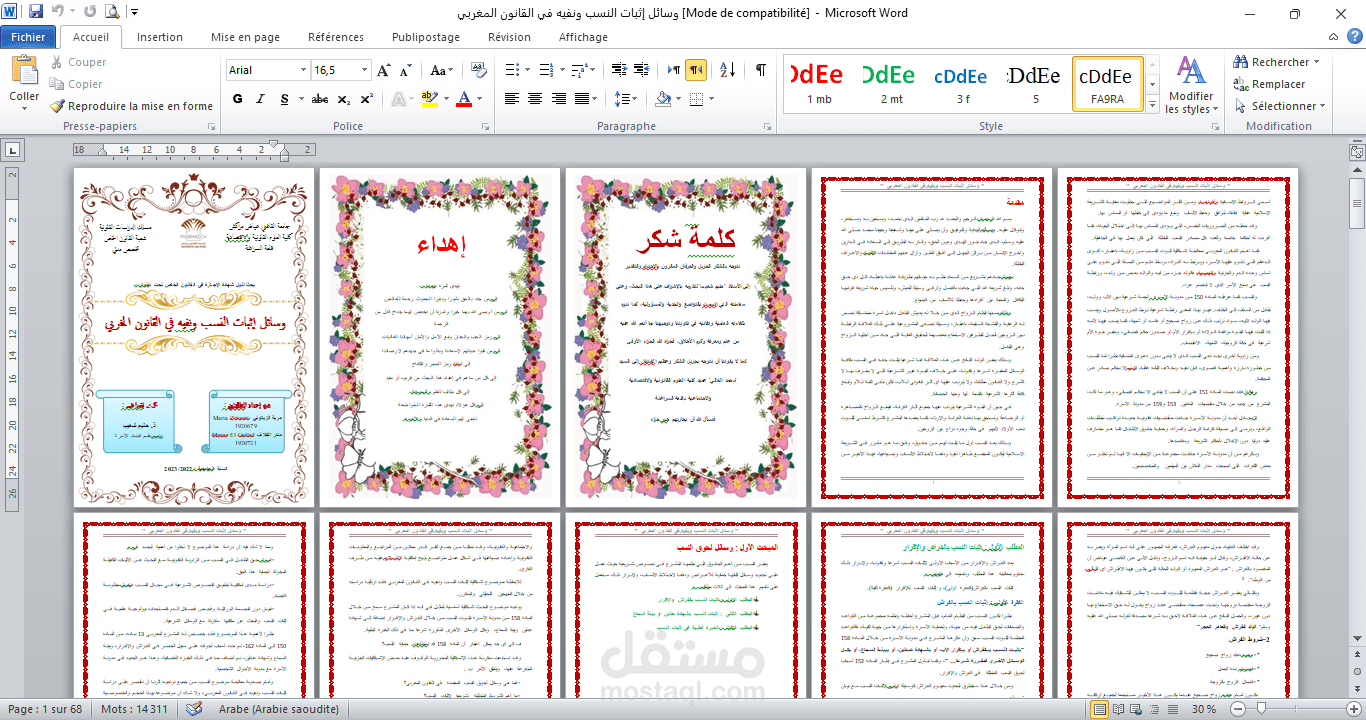1366x720 pixels.
Task: Click the Couper scissors command
Action: point(78,62)
